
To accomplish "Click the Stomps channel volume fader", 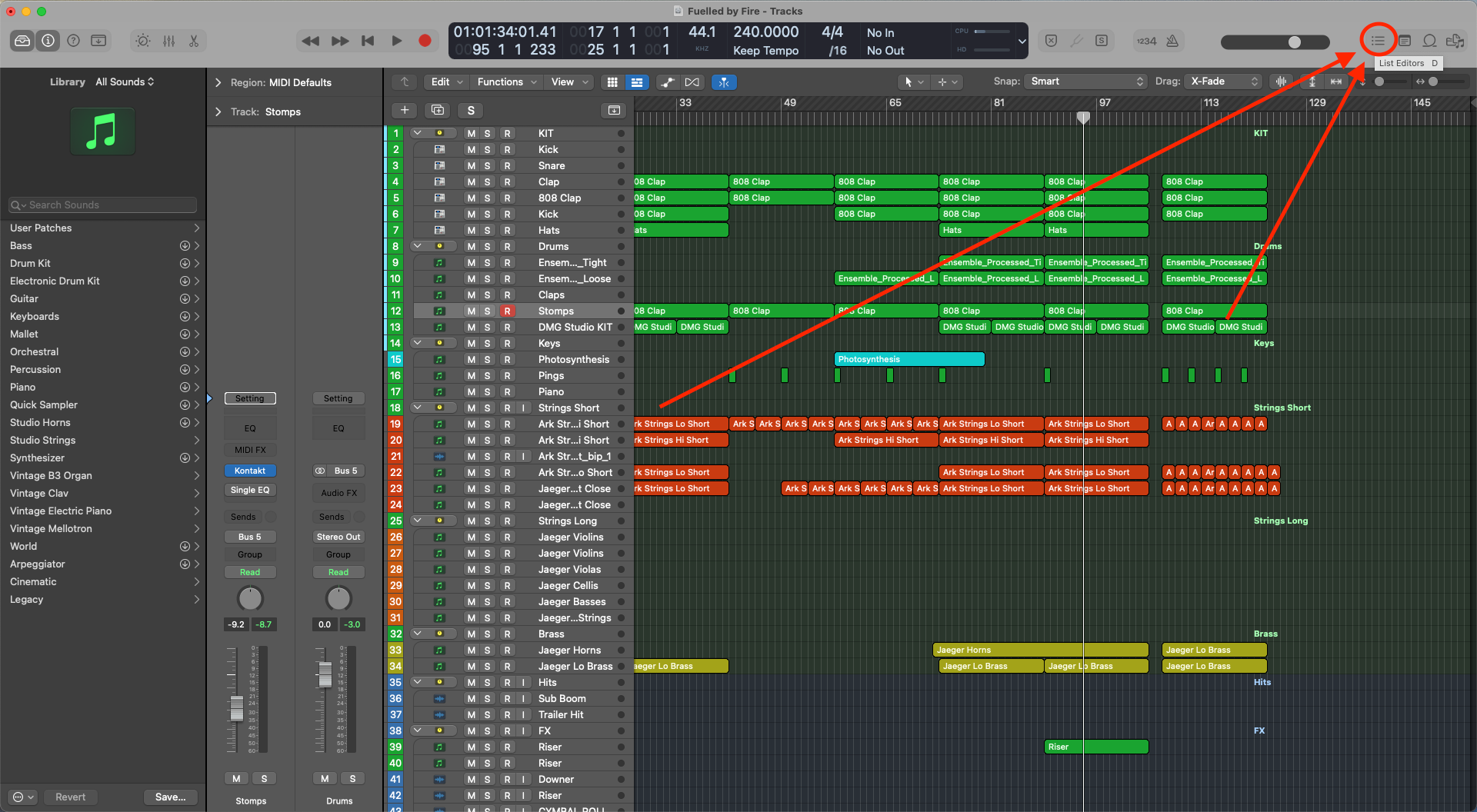I will point(237,708).
